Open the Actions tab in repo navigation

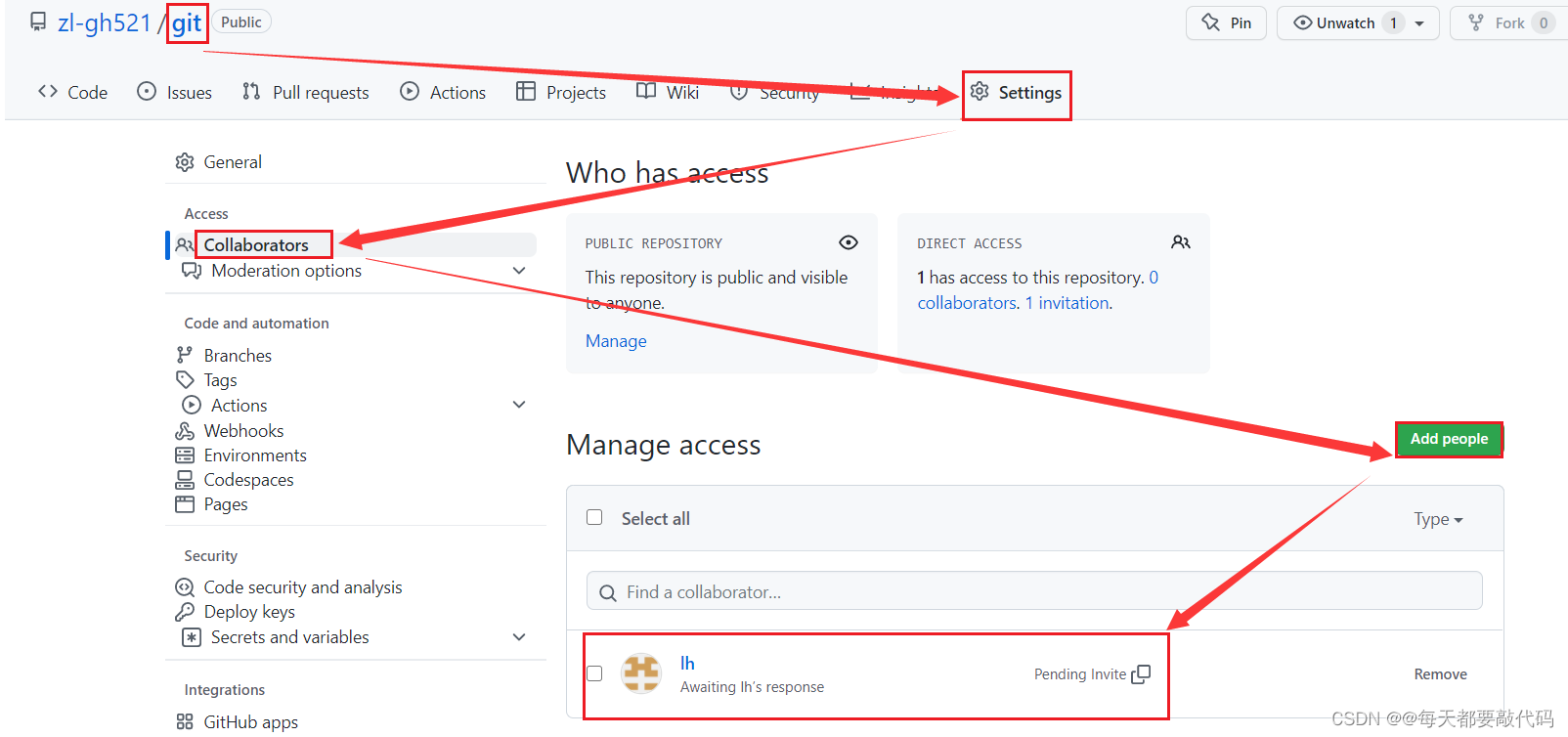tap(443, 92)
